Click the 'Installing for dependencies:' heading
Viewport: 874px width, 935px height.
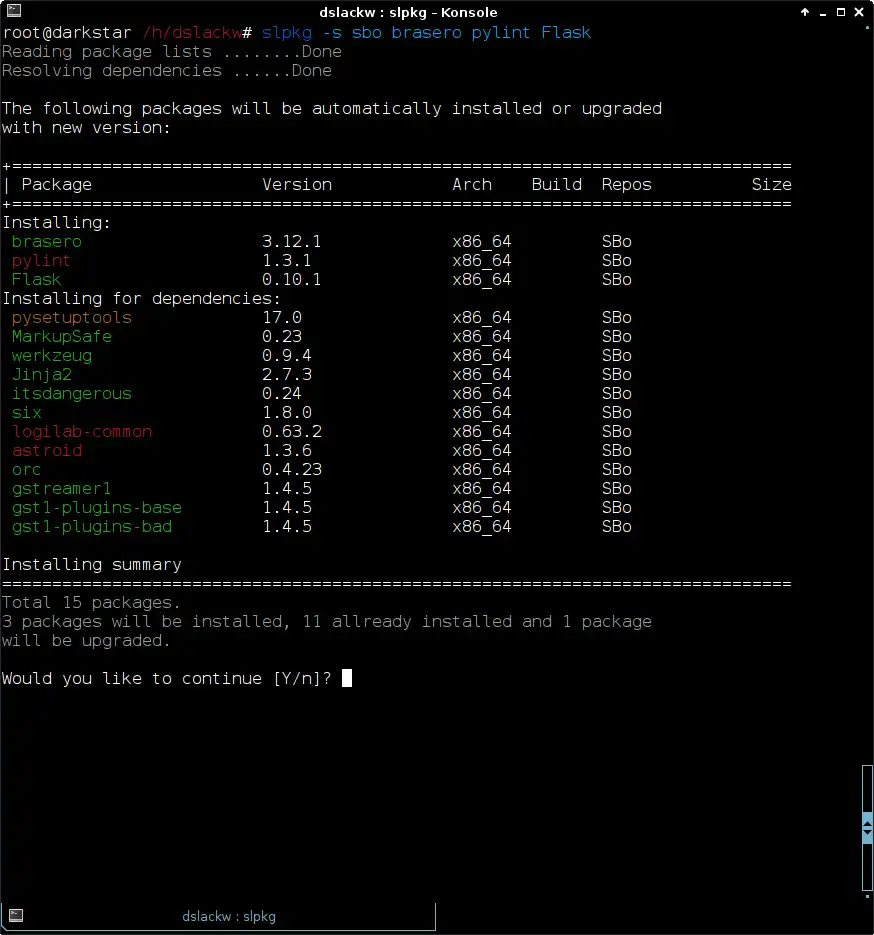coord(141,299)
